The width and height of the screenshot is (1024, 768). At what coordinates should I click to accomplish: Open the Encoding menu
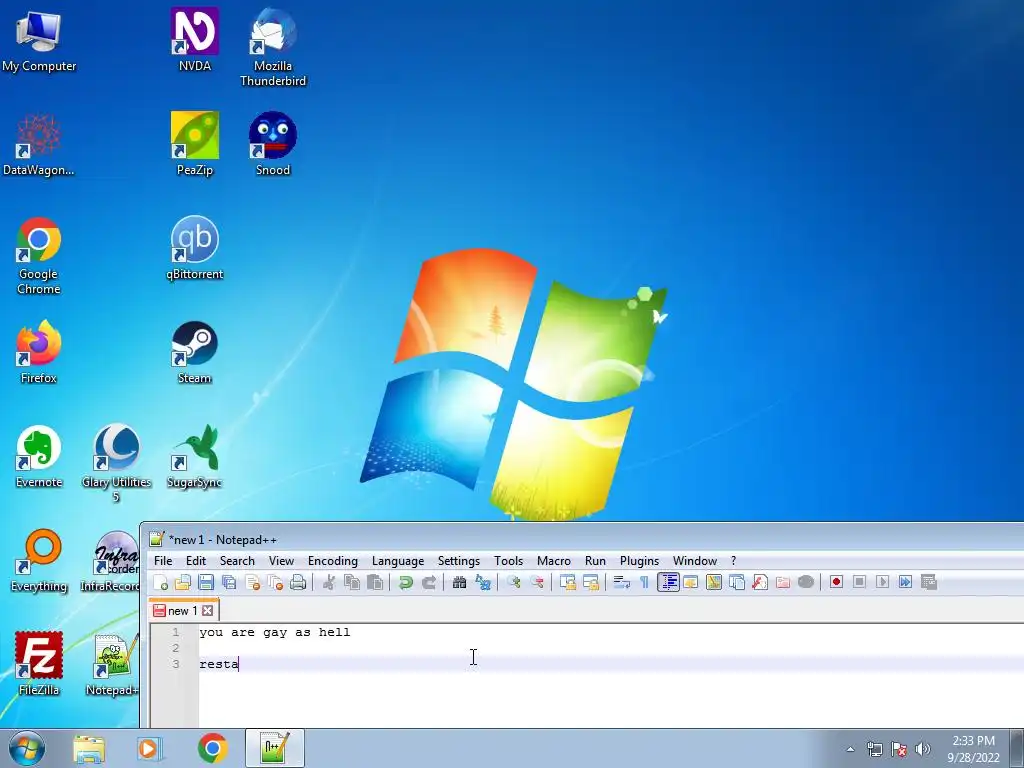tap(333, 561)
